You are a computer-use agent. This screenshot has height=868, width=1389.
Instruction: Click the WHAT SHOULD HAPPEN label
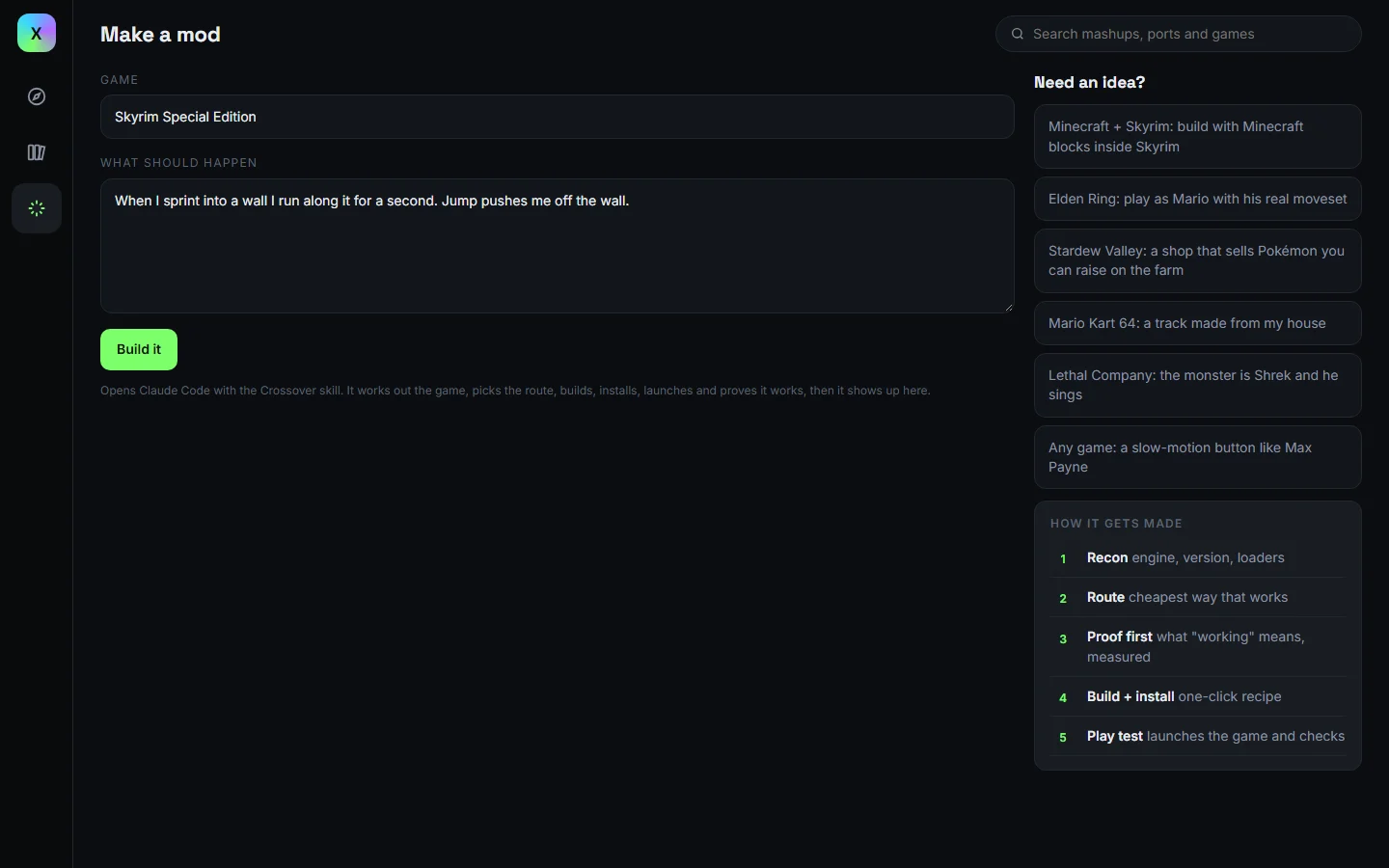(x=178, y=163)
